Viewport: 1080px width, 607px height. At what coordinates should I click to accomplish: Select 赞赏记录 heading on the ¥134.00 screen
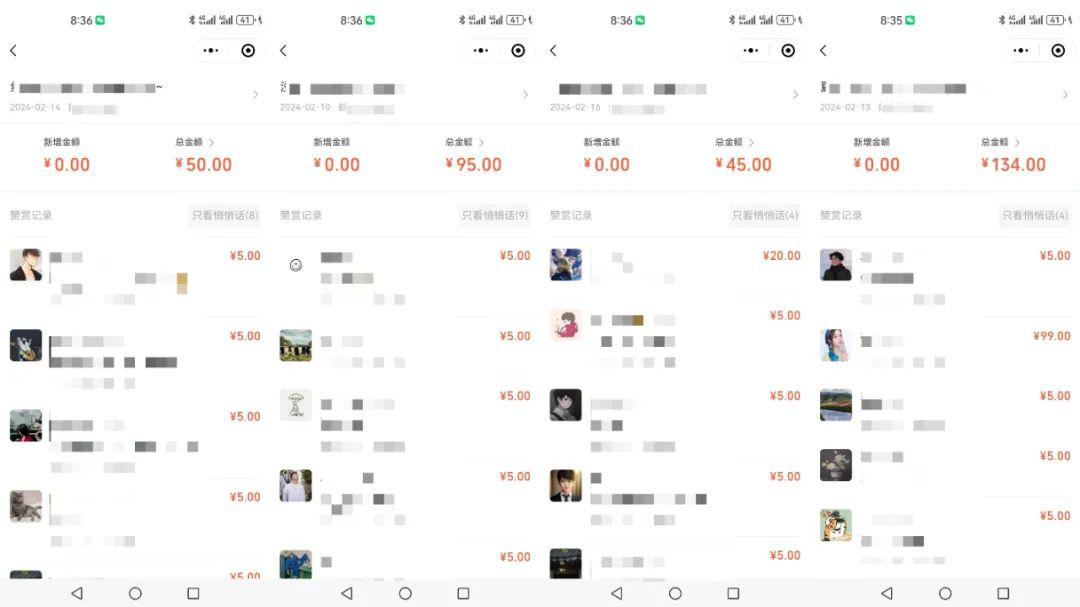coord(841,215)
